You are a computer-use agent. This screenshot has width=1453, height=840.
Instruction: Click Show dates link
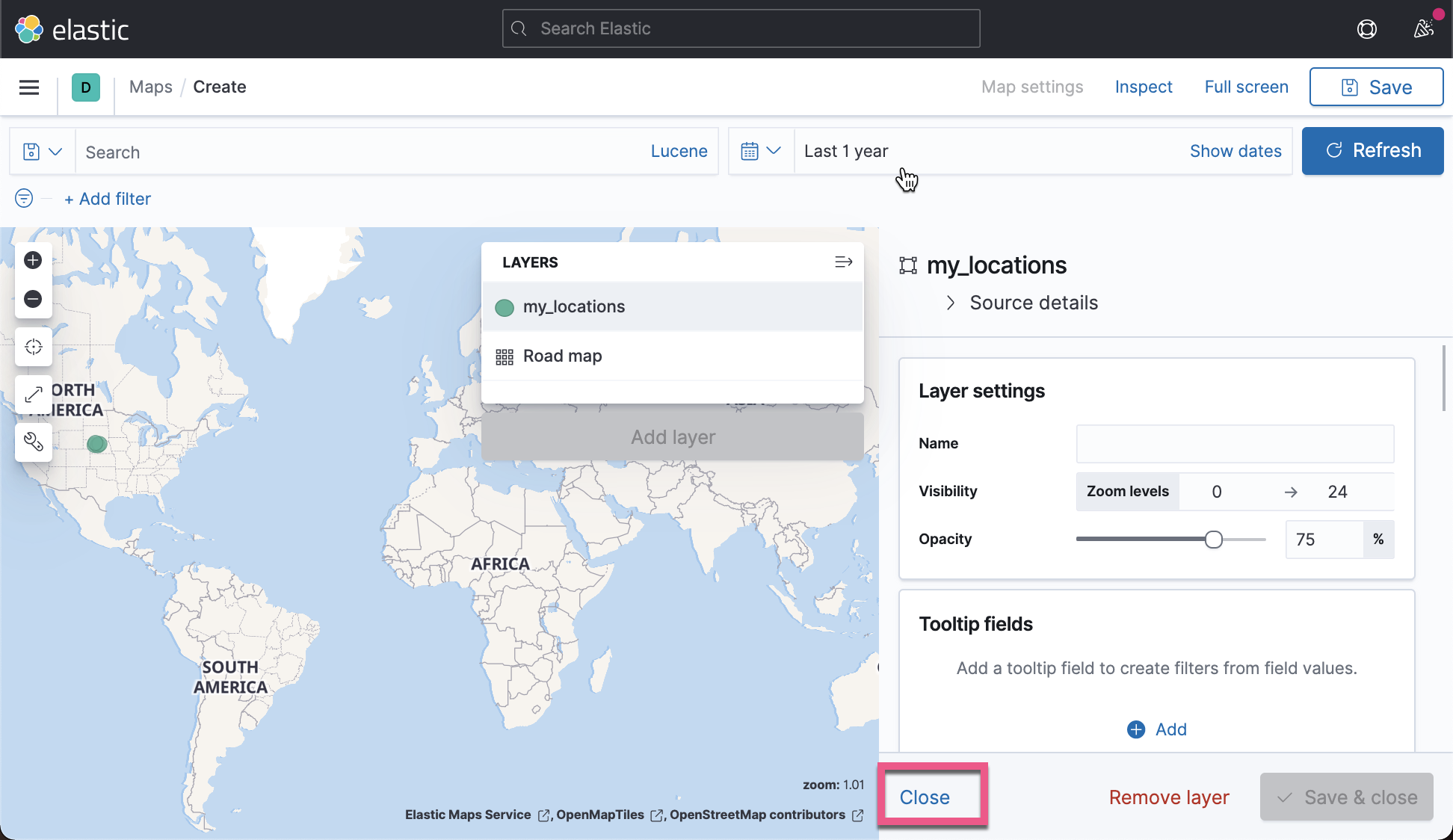tap(1235, 151)
